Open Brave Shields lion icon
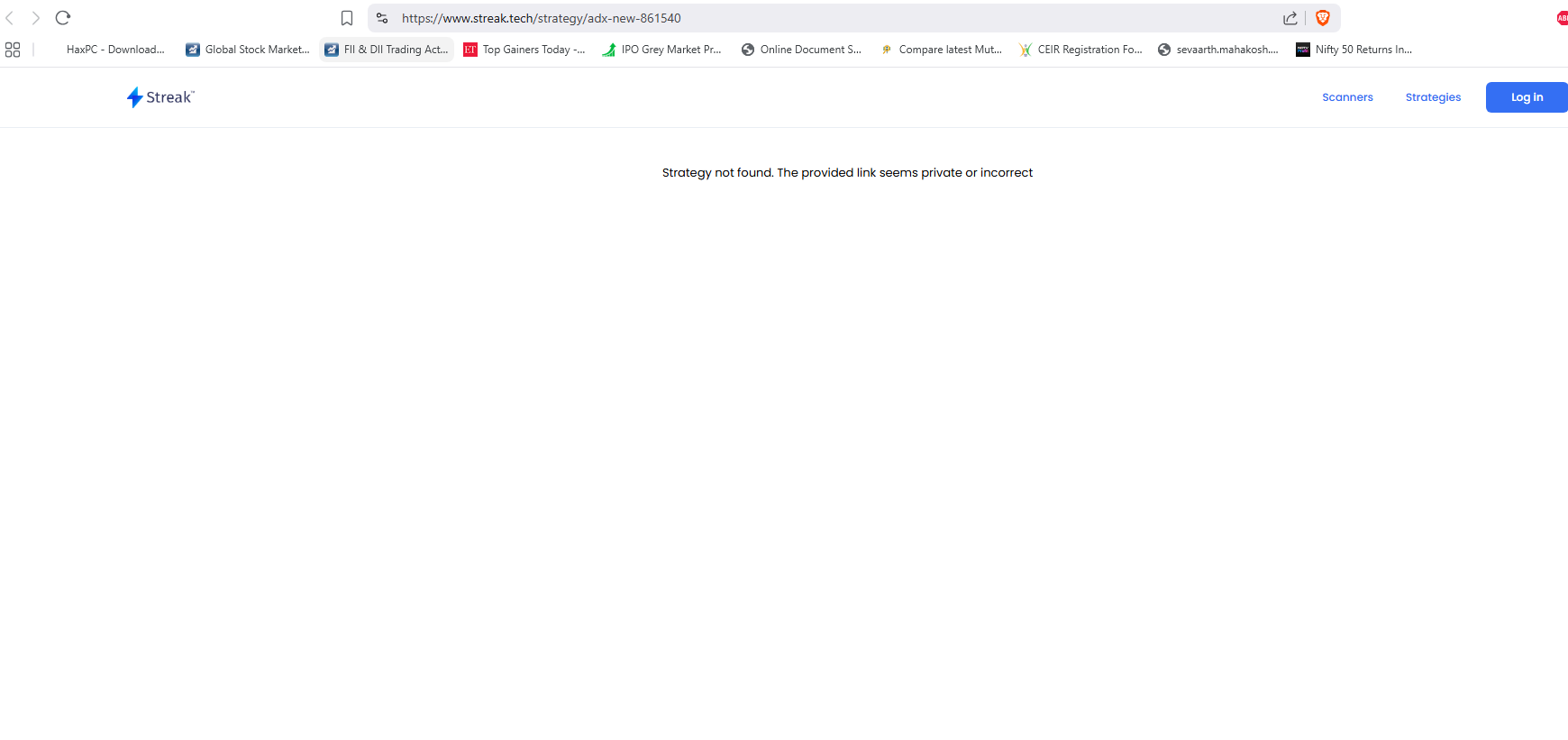1568x740 pixels. [1323, 18]
